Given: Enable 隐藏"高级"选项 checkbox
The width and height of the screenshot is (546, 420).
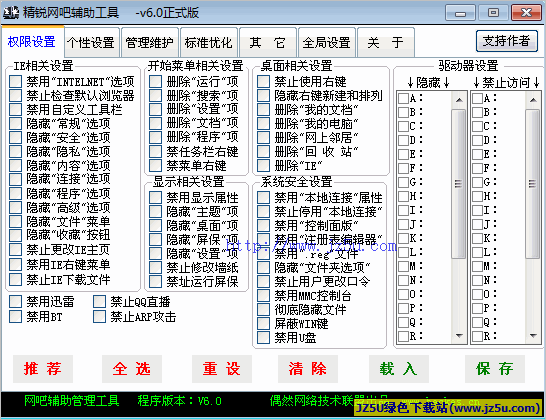Looking at the screenshot, I should pos(15,207).
